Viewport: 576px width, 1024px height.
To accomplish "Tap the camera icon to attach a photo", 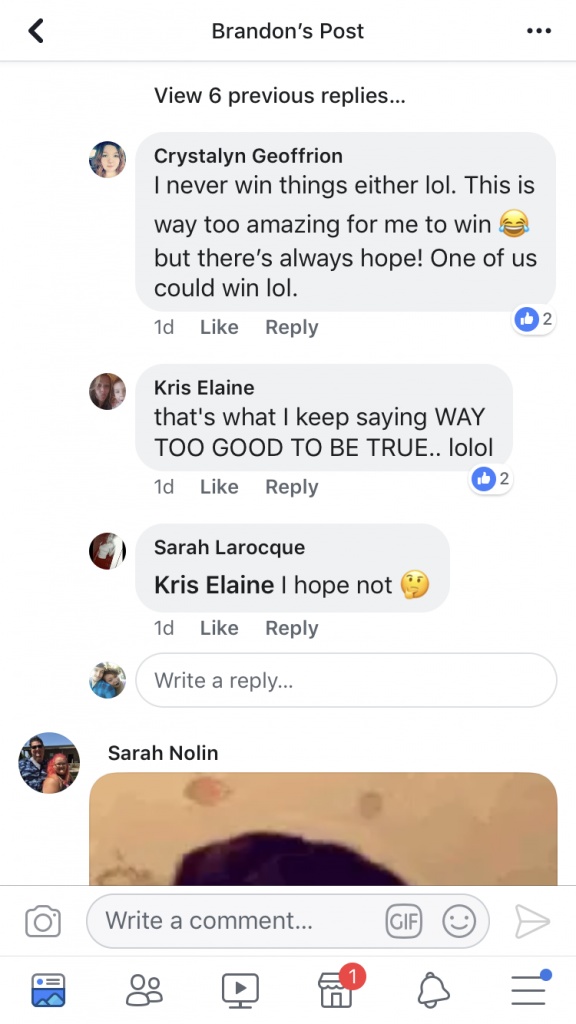I will [43, 921].
